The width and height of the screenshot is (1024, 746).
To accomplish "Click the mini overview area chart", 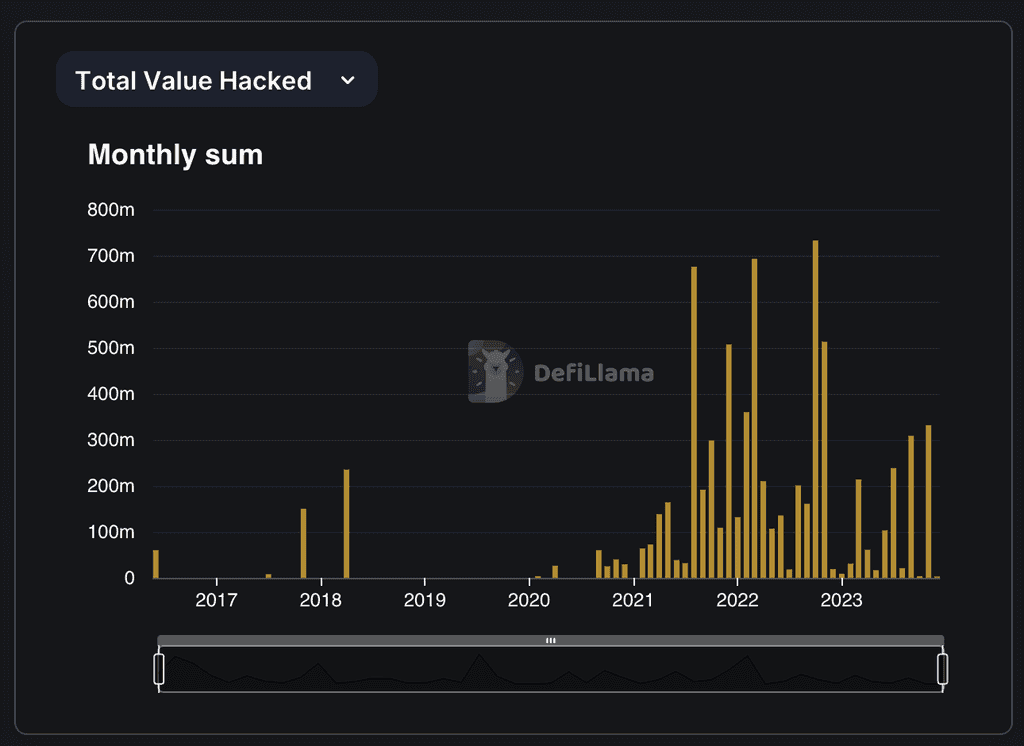I will [551, 670].
